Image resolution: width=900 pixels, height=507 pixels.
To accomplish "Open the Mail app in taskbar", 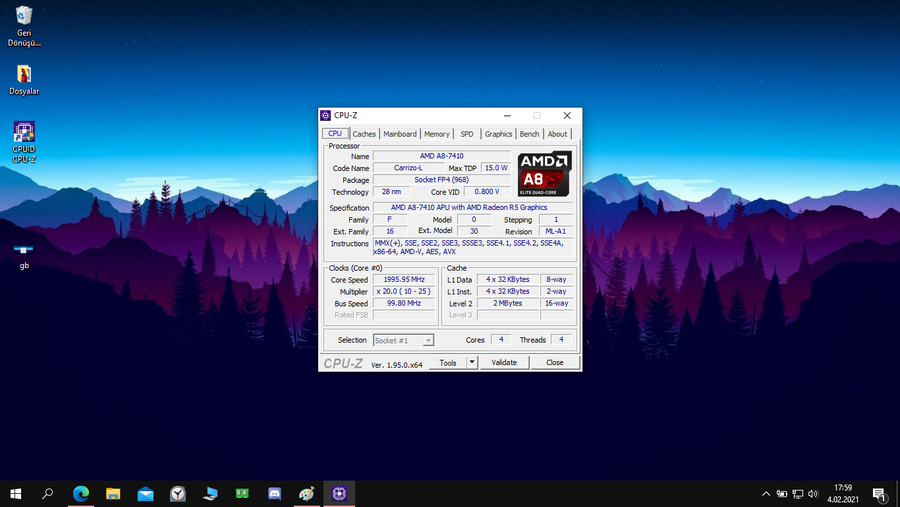I will point(145,494).
